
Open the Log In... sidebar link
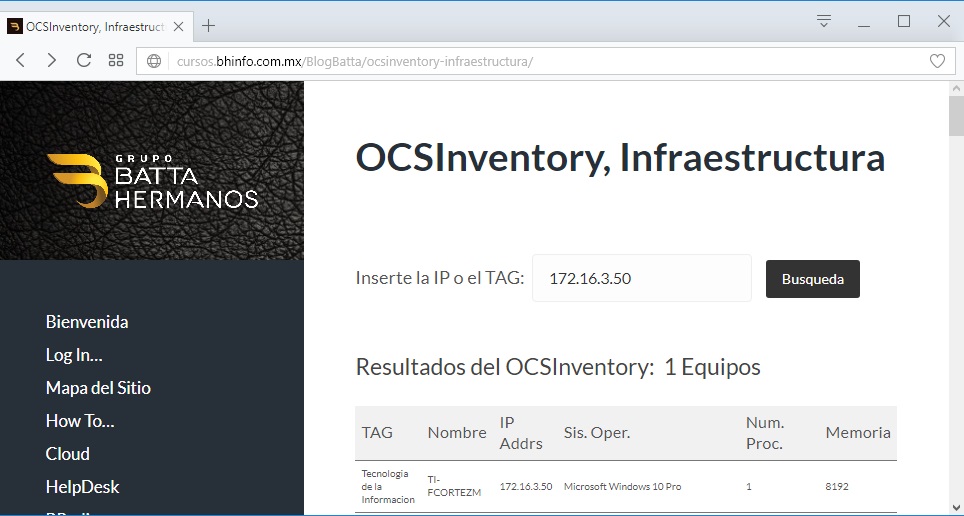[74, 355]
